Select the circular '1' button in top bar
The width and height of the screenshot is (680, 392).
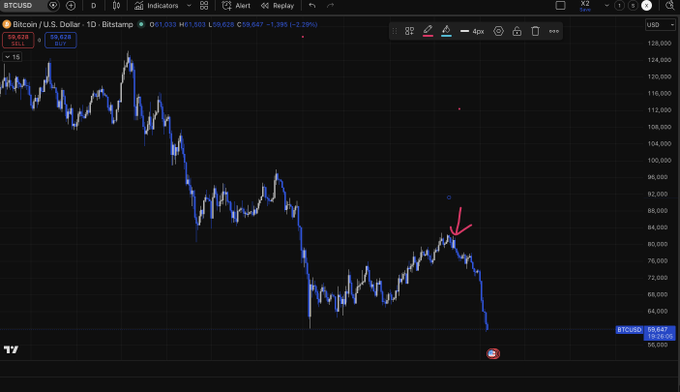pos(619,6)
